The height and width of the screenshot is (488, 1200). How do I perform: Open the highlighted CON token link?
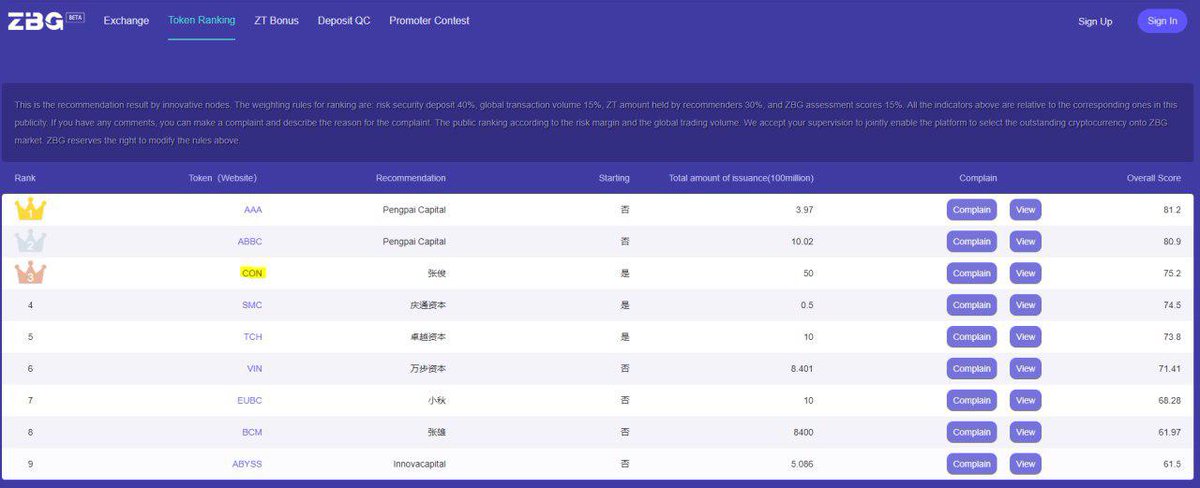pos(252,273)
